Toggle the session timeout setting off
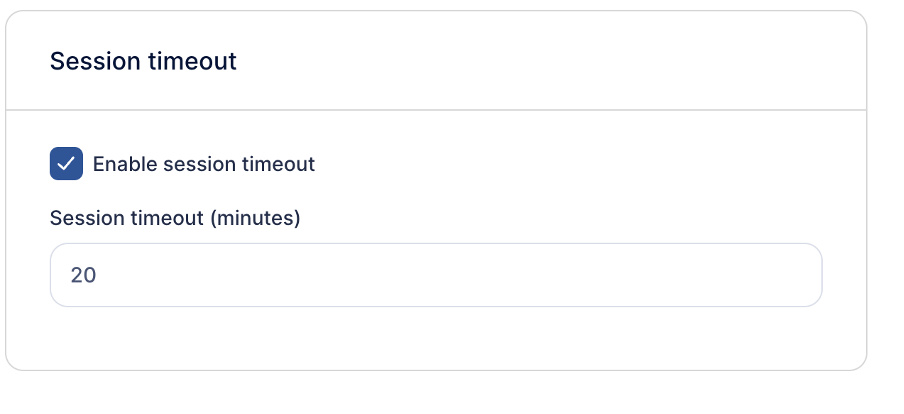This screenshot has width=904, height=414. pyautogui.click(x=66, y=164)
